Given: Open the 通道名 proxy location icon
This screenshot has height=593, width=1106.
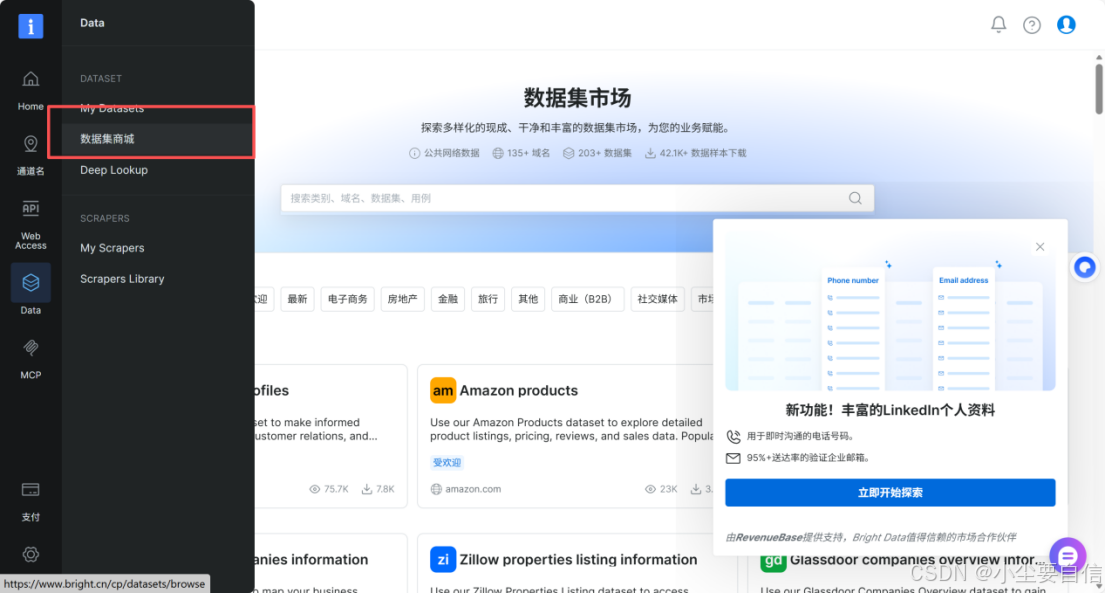Looking at the screenshot, I should (30, 144).
